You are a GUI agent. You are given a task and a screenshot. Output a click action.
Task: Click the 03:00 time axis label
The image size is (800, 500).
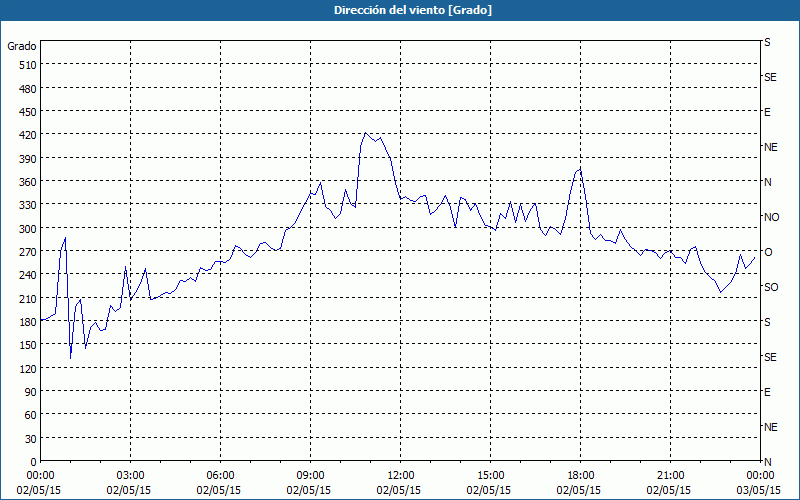tap(130, 476)
